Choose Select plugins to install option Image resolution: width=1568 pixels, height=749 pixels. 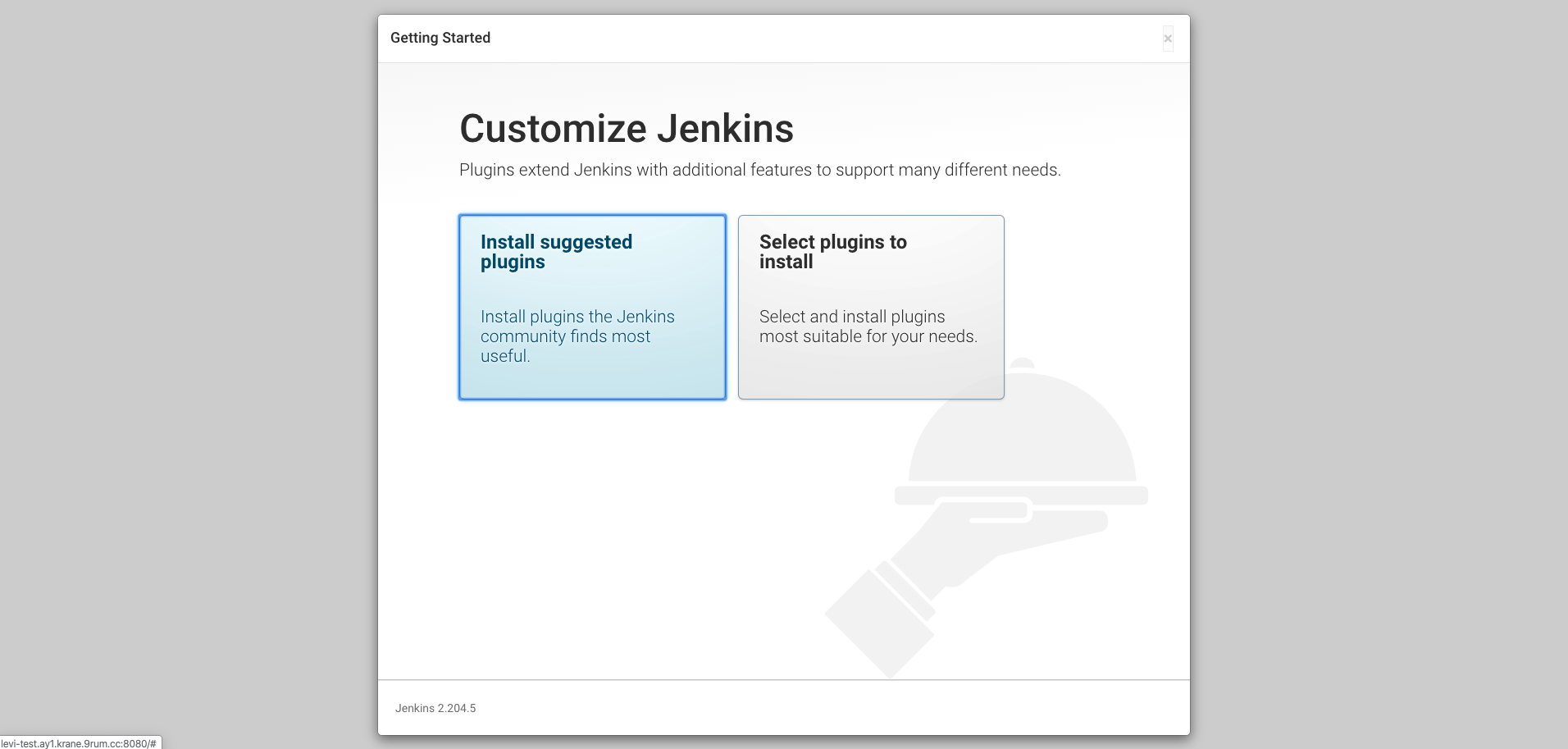(871, 308)
